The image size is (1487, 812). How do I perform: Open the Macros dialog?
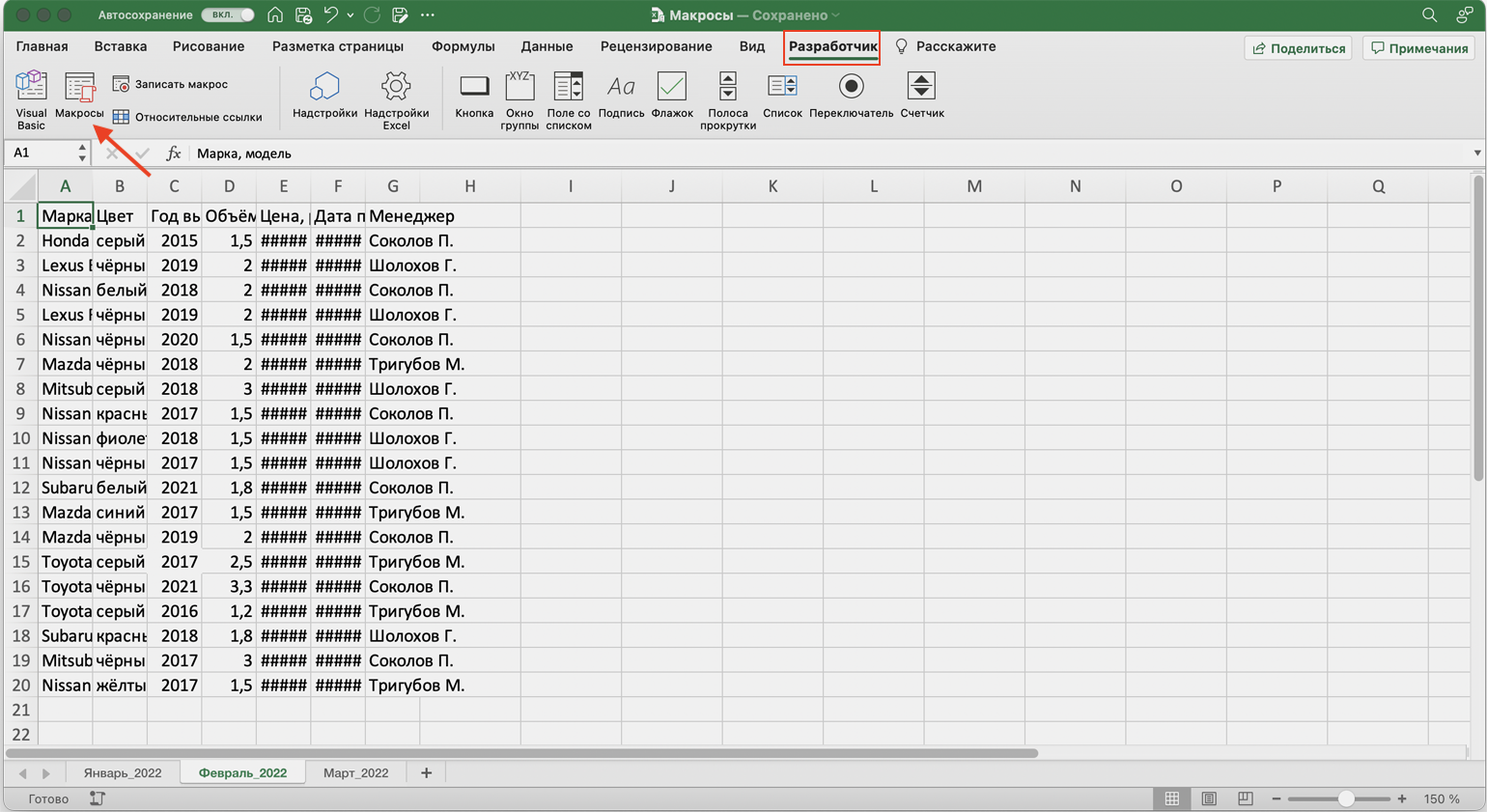click(x=79, y=97)
